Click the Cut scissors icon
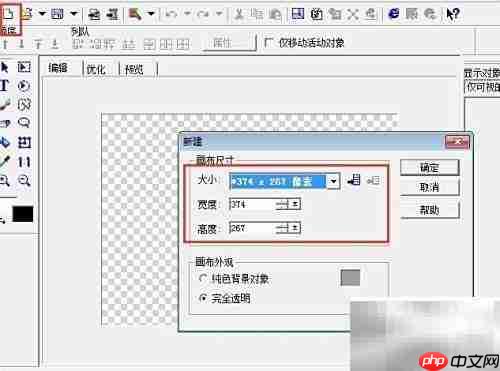The image size is (500, 371). click(239, 14)
